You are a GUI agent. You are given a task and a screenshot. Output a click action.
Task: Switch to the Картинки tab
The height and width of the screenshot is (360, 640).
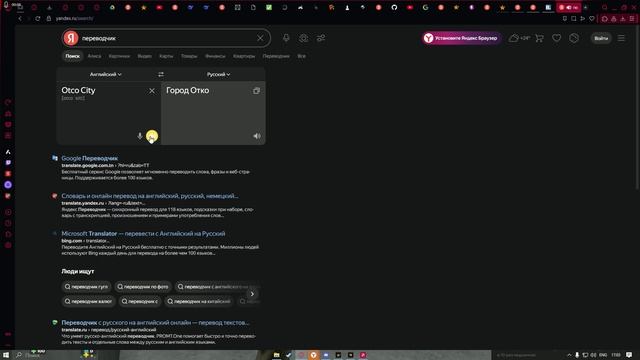pyautogui.click(x=119, y=56)
